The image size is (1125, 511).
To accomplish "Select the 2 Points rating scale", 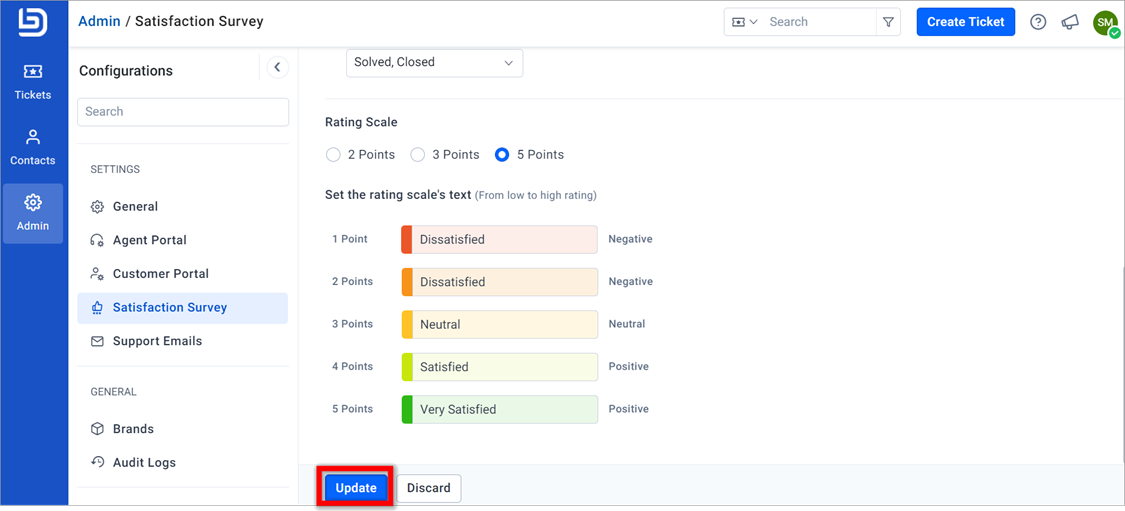I will tap(334, 155).
